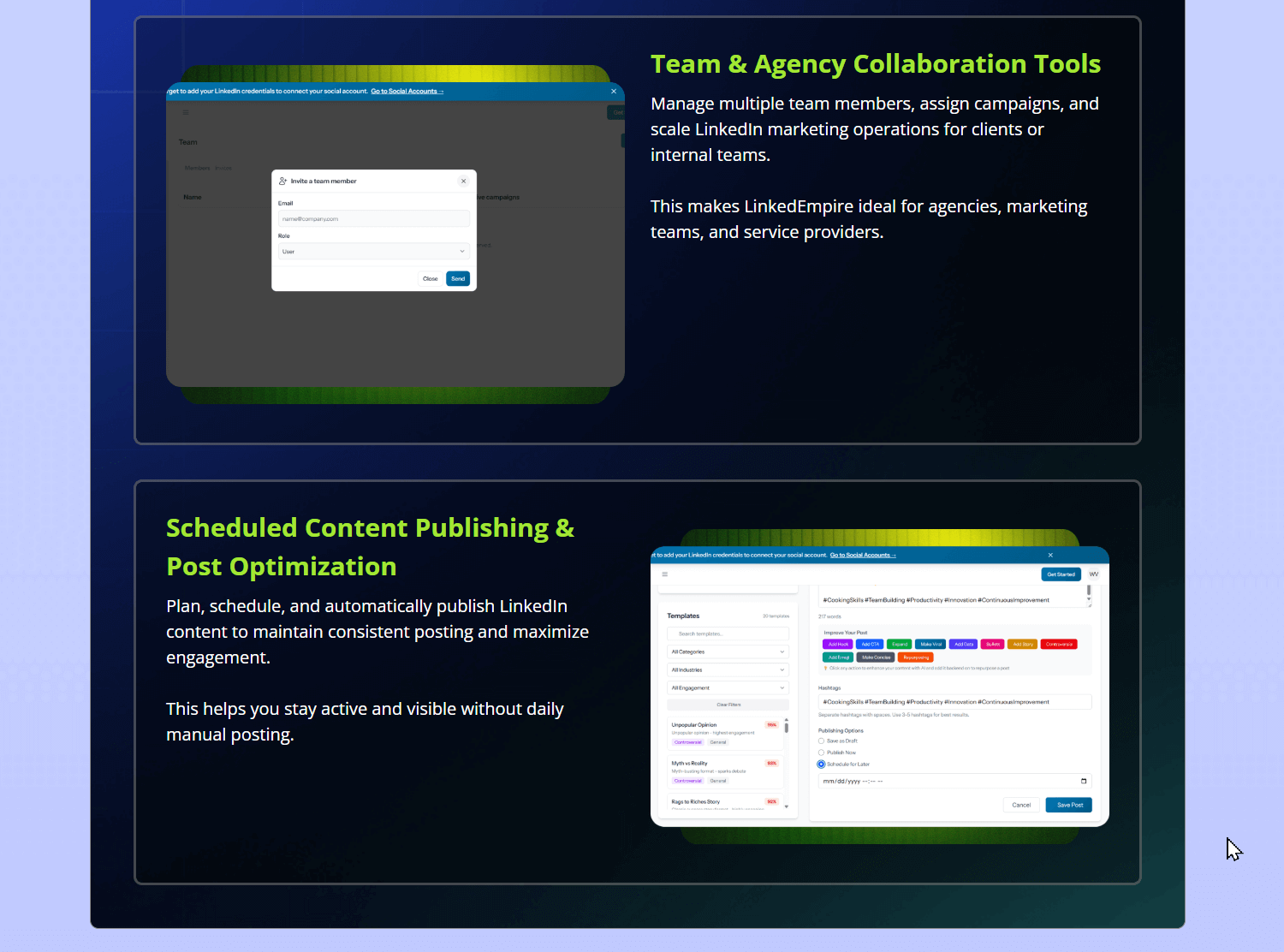The image size is (1284, 952).
Task: Click the Save Post button
Action: pos(1069,806)
